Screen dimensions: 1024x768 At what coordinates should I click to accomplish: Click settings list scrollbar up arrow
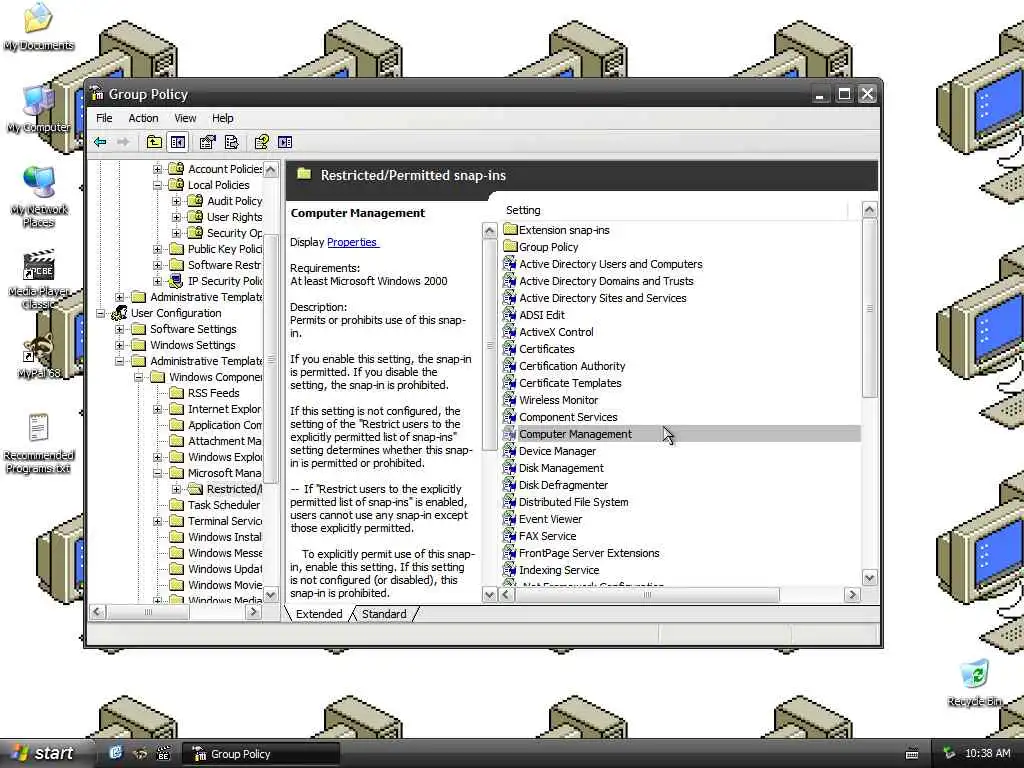click(x=869, y=210)
